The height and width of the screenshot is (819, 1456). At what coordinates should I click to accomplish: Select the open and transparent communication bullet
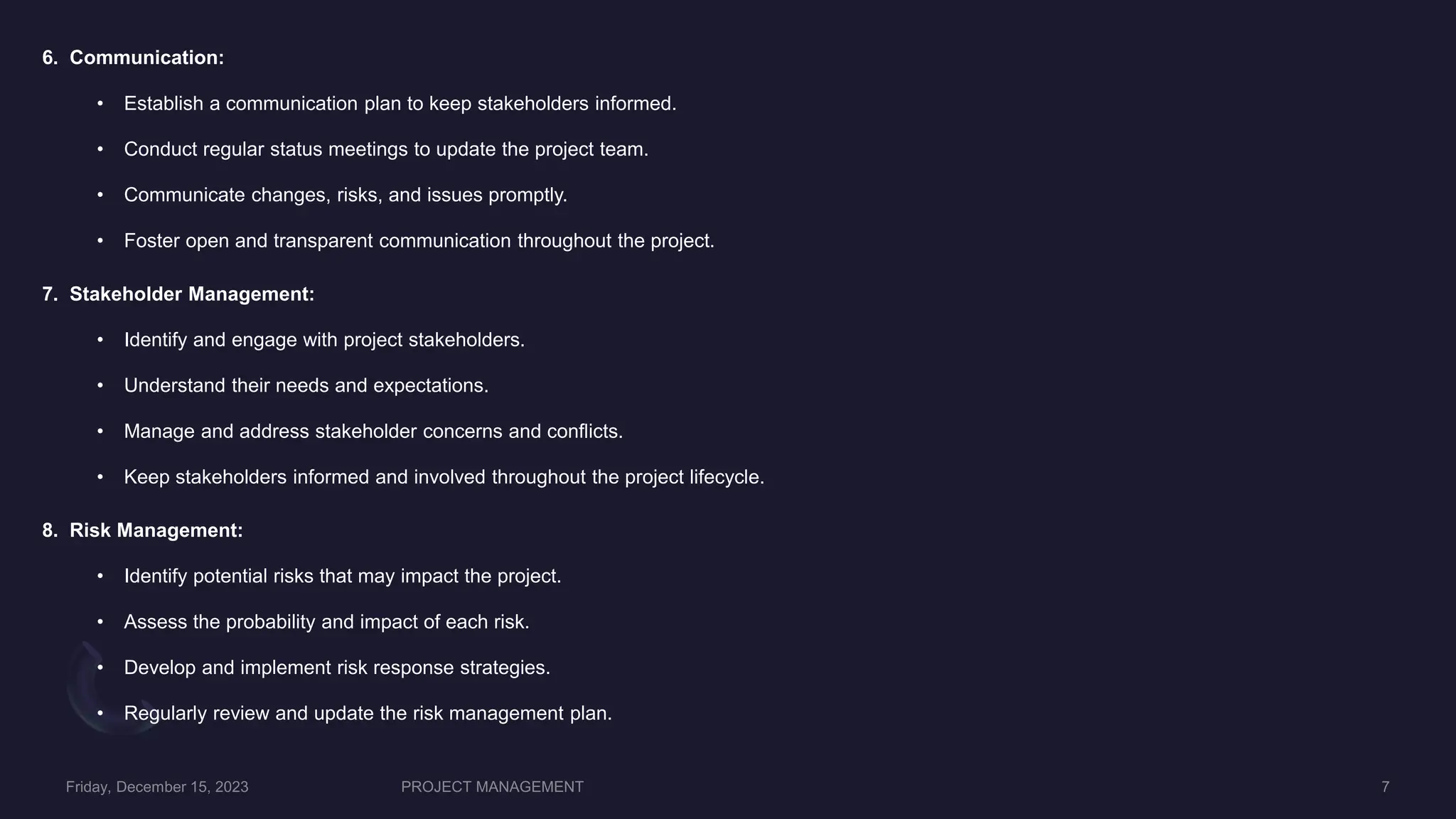(x=419, y=241)
